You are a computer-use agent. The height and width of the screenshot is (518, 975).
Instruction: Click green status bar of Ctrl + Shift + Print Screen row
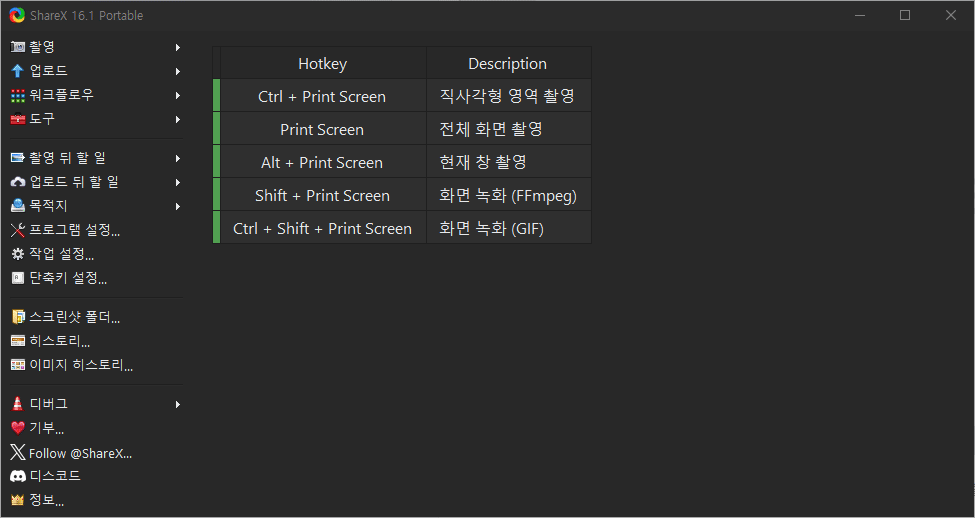pos(216,228)
